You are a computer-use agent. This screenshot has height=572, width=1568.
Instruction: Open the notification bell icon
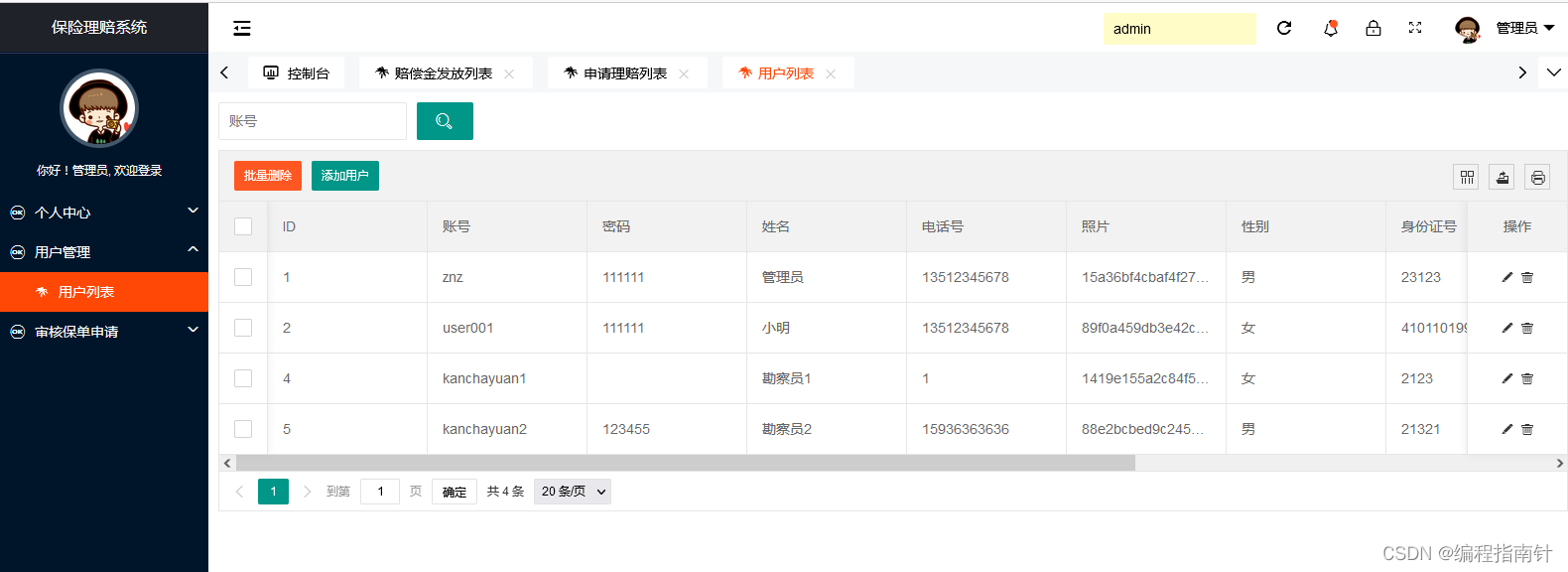point(1331,28)
